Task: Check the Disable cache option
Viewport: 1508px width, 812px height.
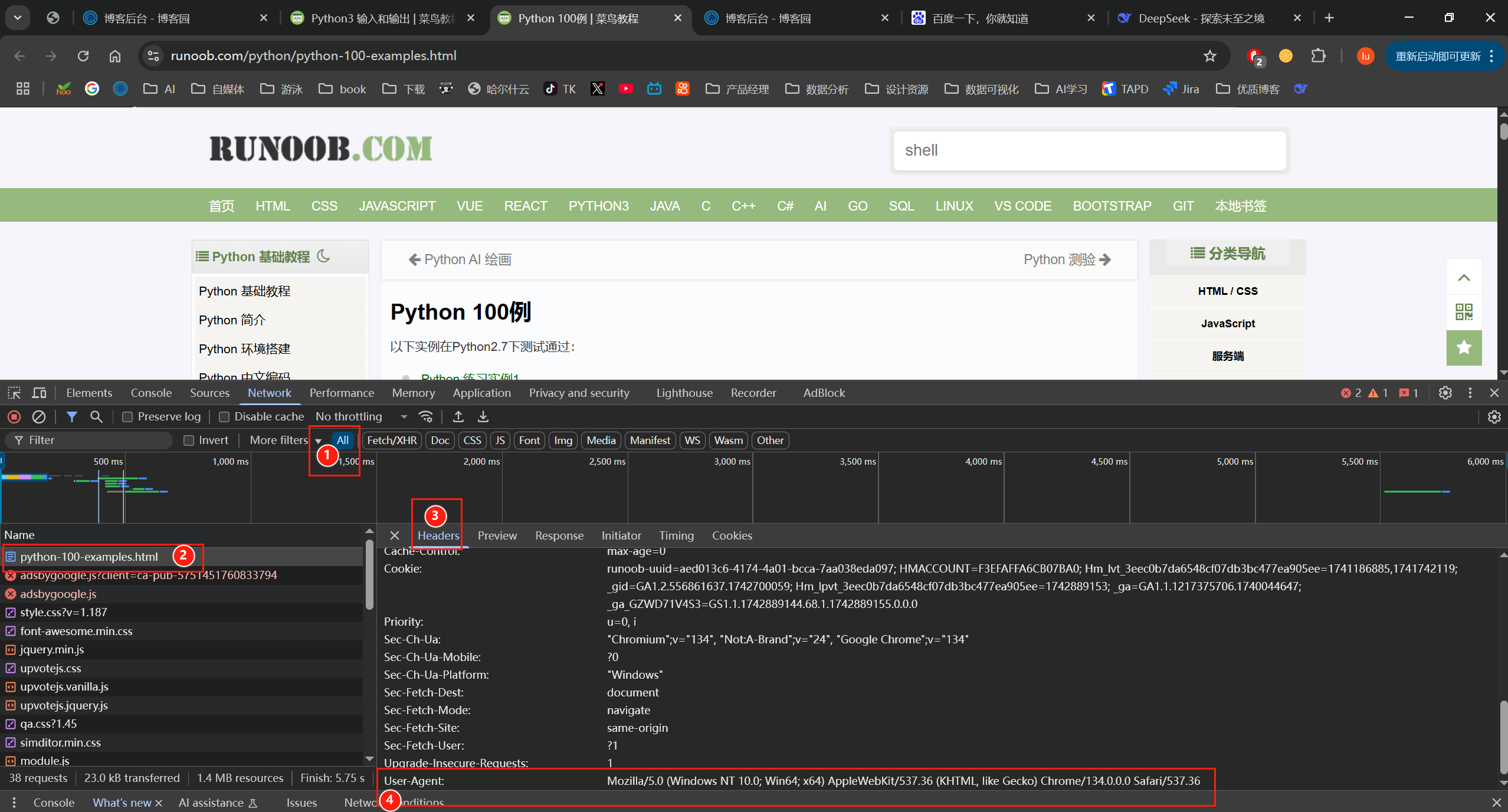Action: click(x=224, y=417)
